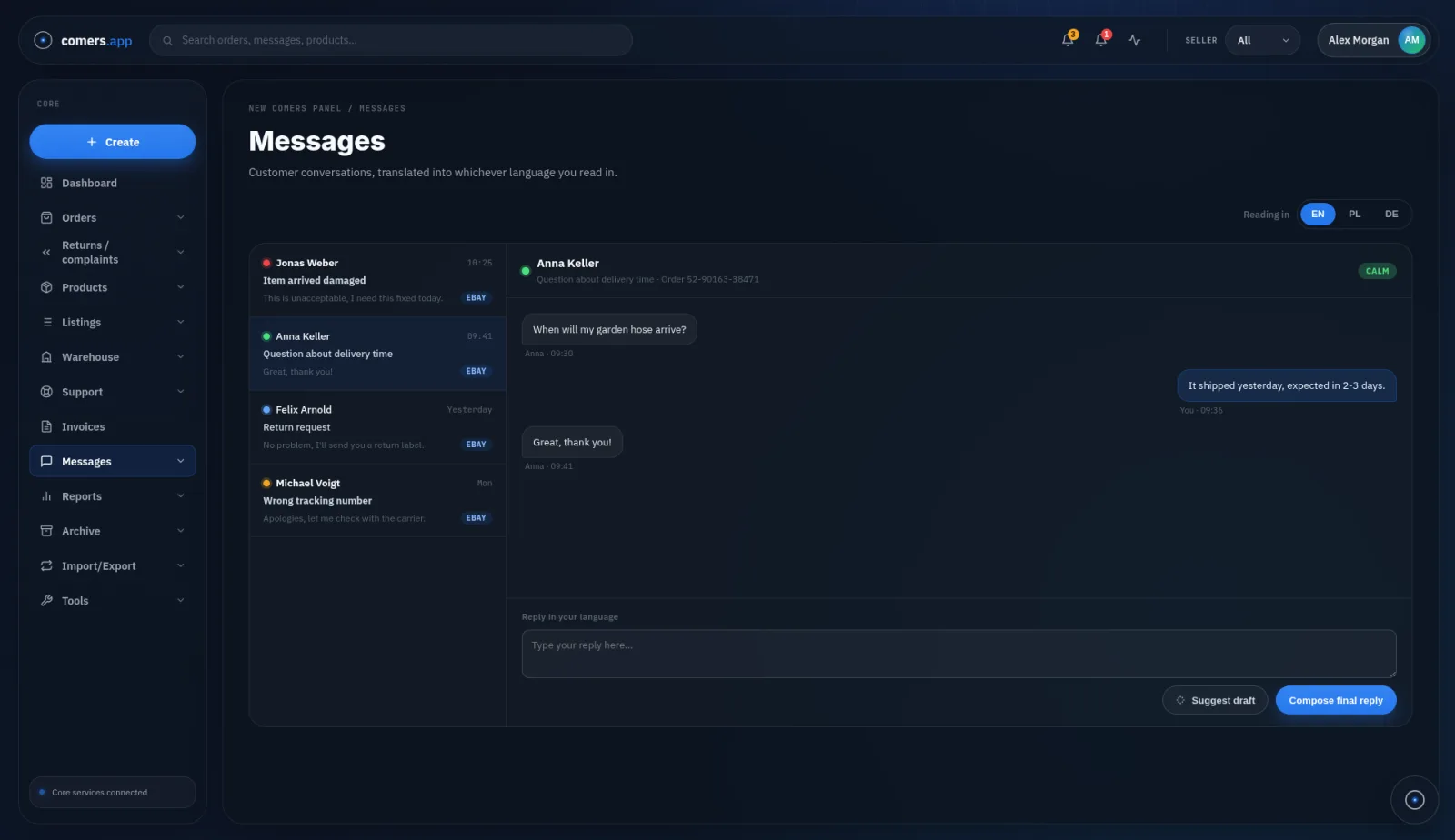This screenshot has width=1455, height=840.
Task: Select Warehouse in the sidebar
Action: 113,357
